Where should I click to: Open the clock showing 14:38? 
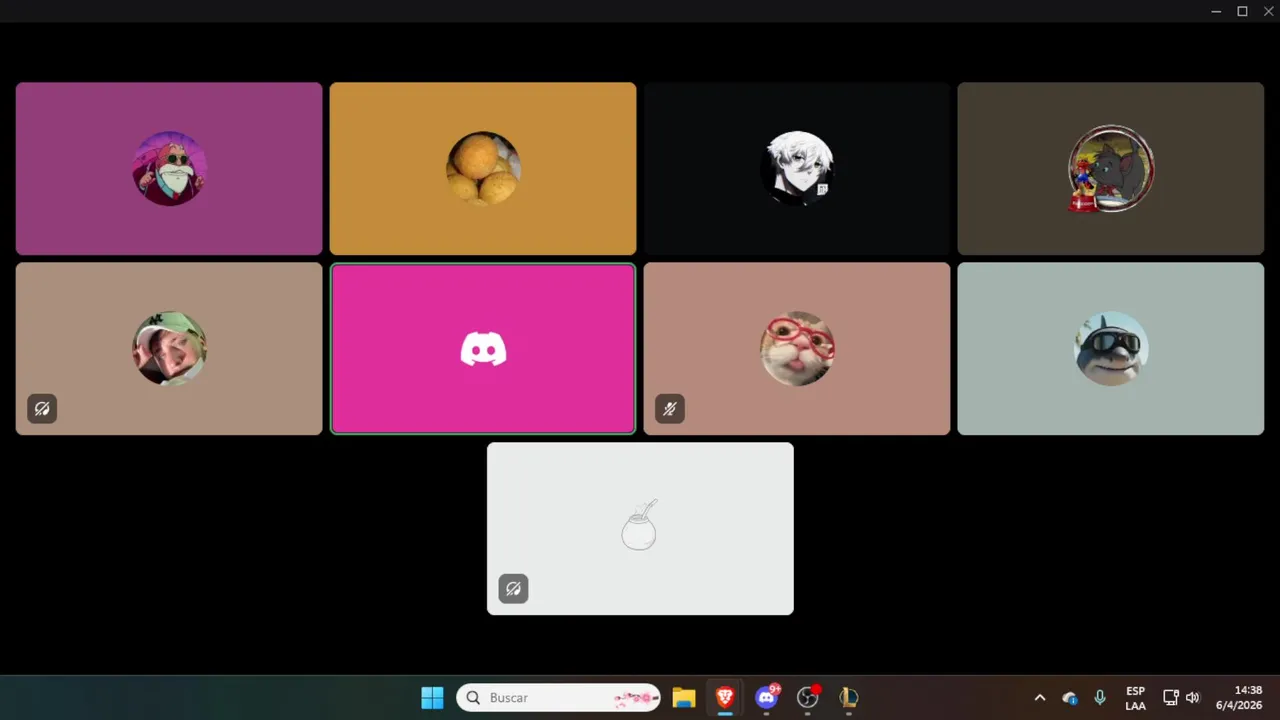(x=1239, y=697)
